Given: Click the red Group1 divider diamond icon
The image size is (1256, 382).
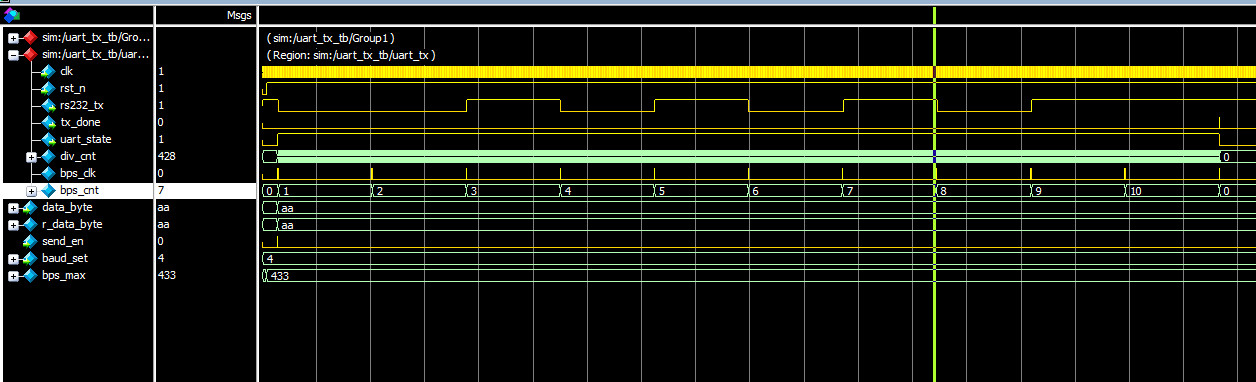Looking at the screenshot, I should pos(30,37).
